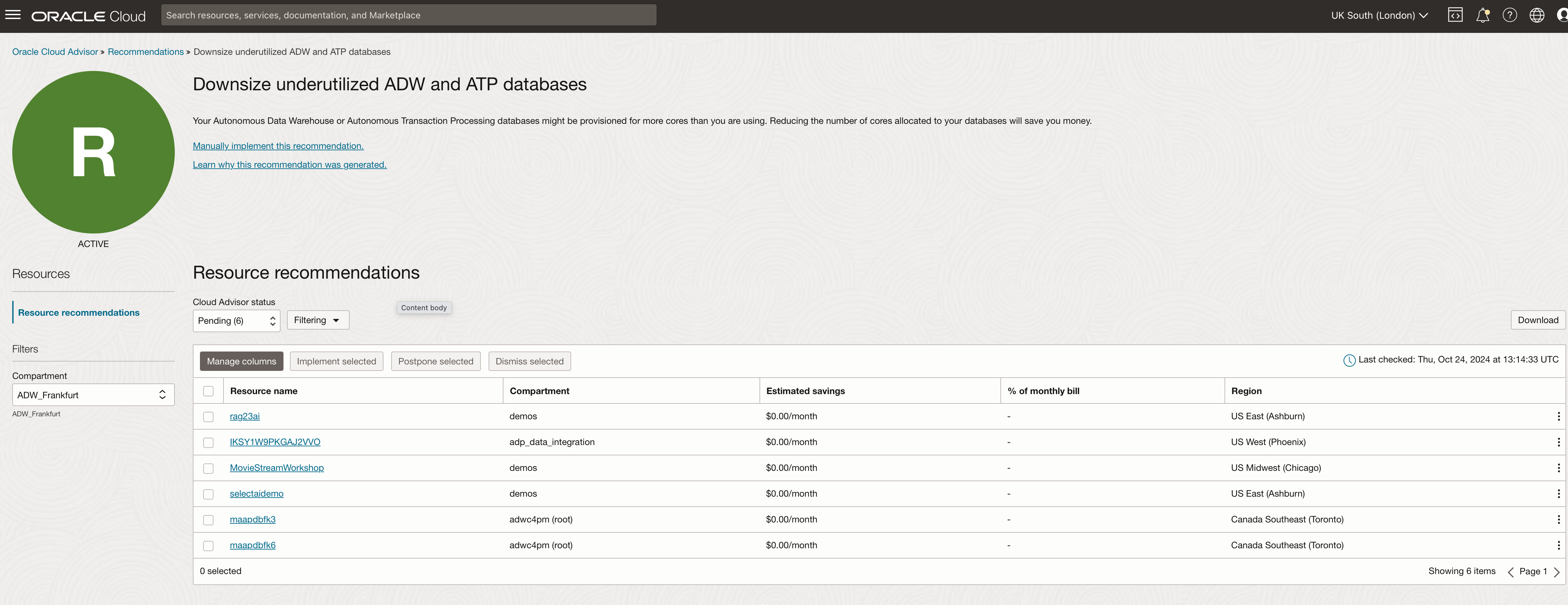Expand the Pending (6) status dropdown
Screen dimensions: 1568x605
pyautogui.click(x=236, y=321)
